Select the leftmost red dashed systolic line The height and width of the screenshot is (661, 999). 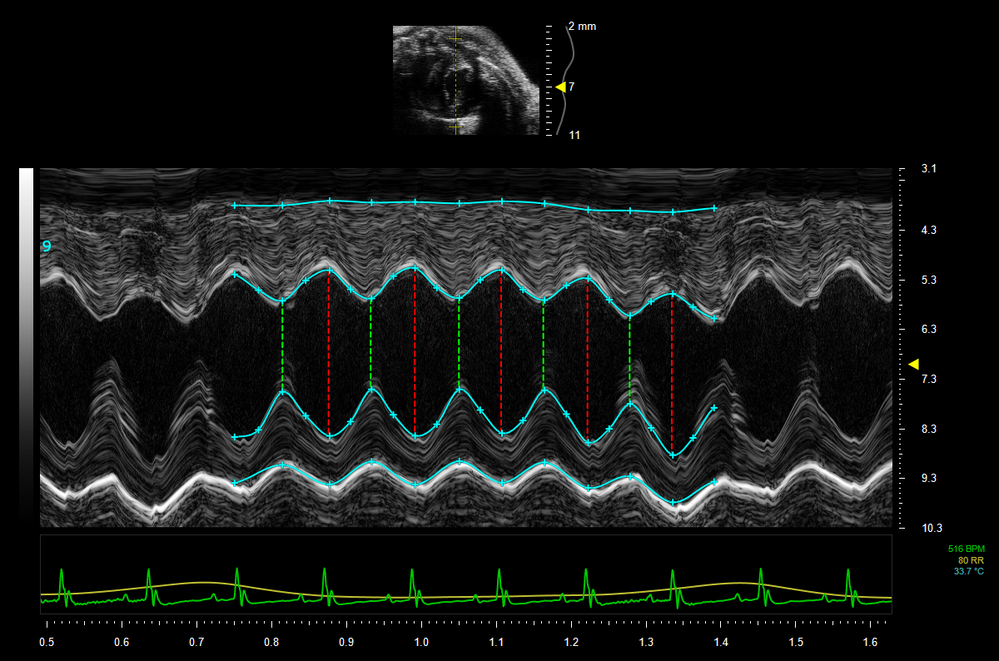pos(329,353)
